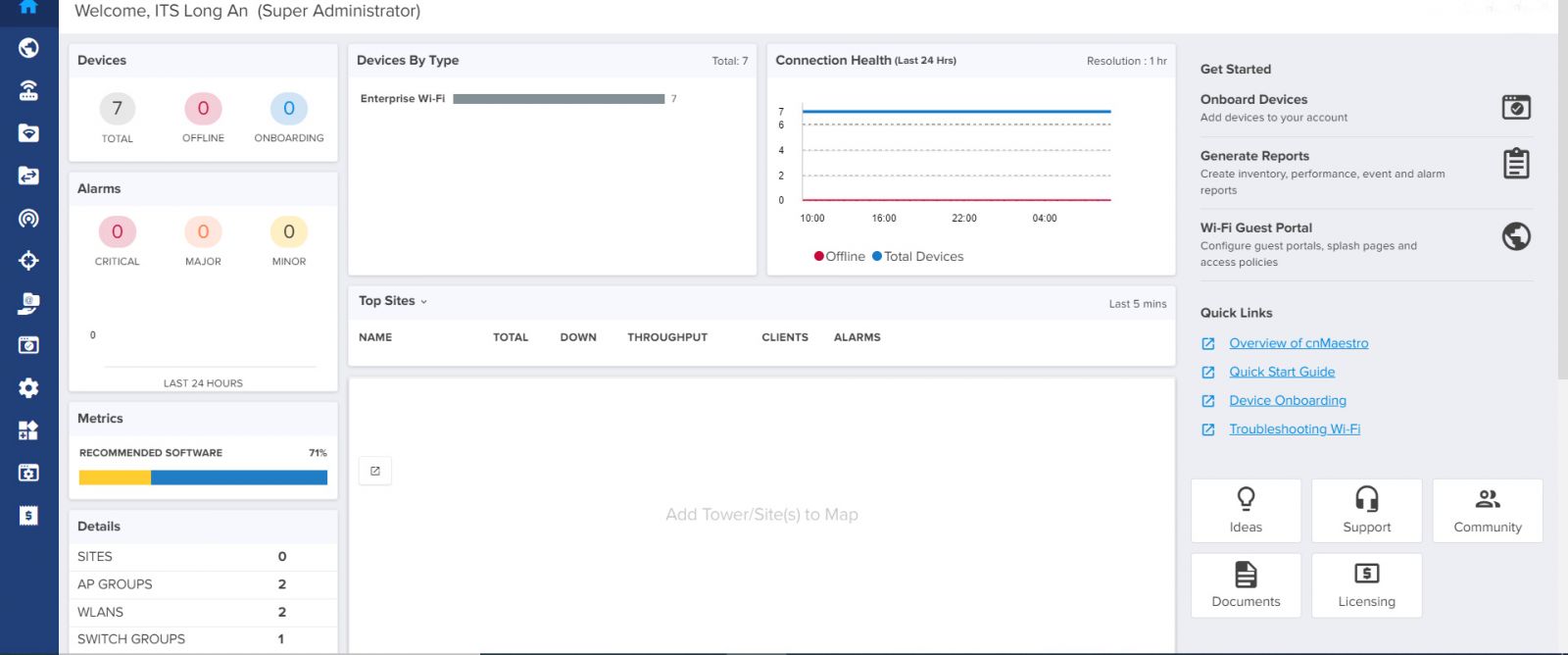Click the Generate Reports clipboard icon
The width and height of the screenshot is (1568, 655).
tap(1516, 164)
